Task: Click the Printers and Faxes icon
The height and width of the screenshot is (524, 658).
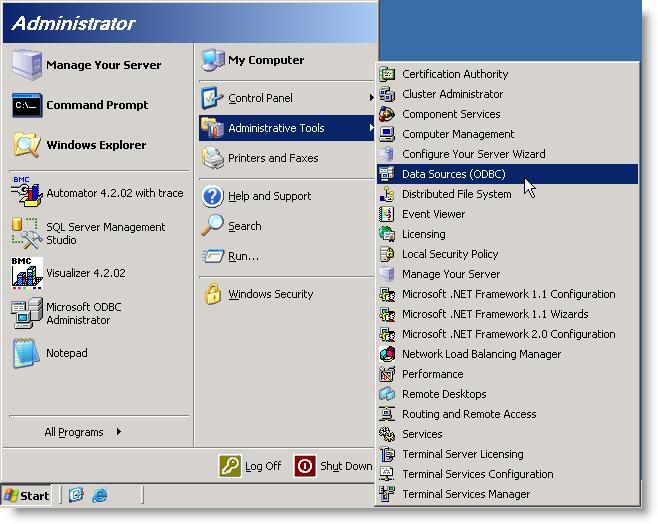Action: [x=213, y=158]
